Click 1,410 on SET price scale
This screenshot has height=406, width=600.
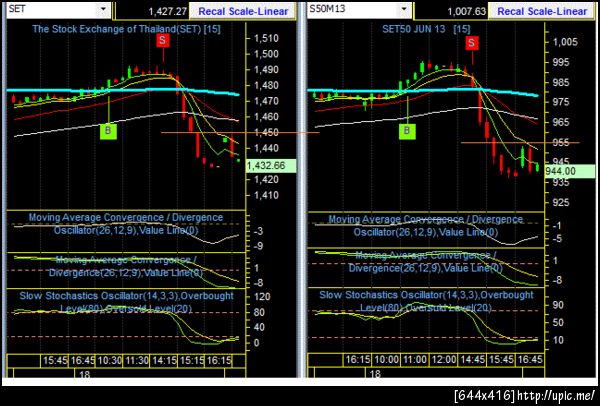(x=266, y=195)
